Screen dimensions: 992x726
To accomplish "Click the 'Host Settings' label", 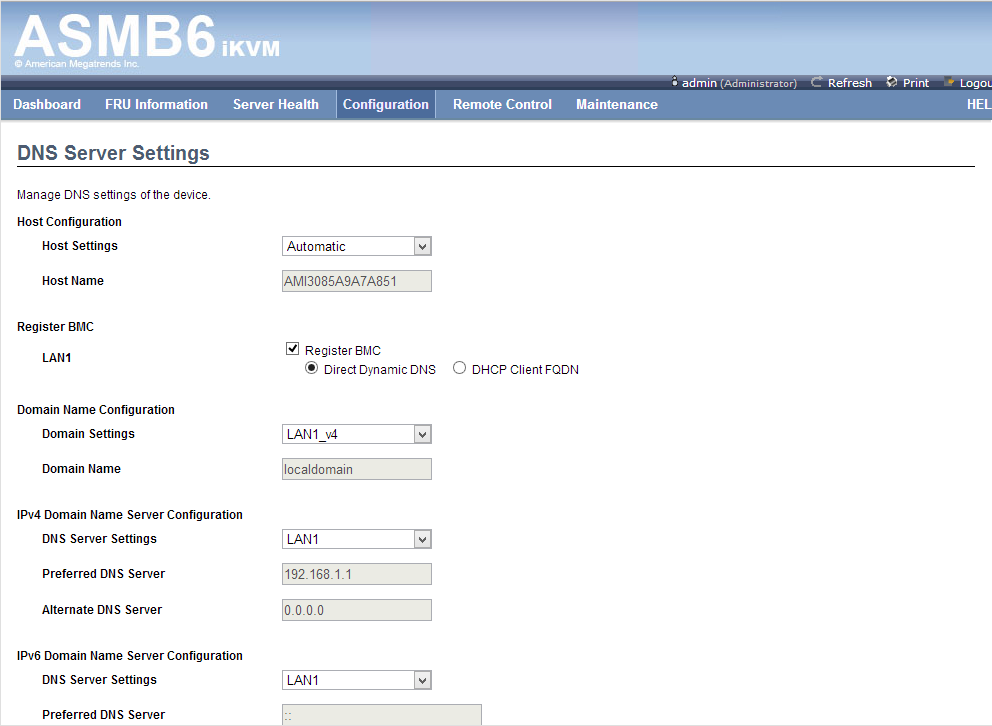I will [x=80, y=246].
